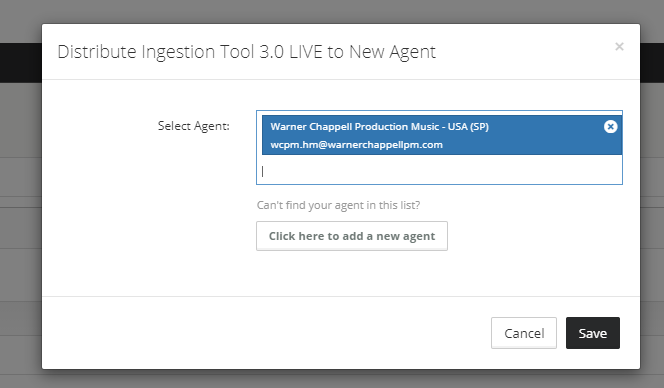Screen dimensions: 664x388
Task: Click here to add a new agent
Action: pos(352,236)
